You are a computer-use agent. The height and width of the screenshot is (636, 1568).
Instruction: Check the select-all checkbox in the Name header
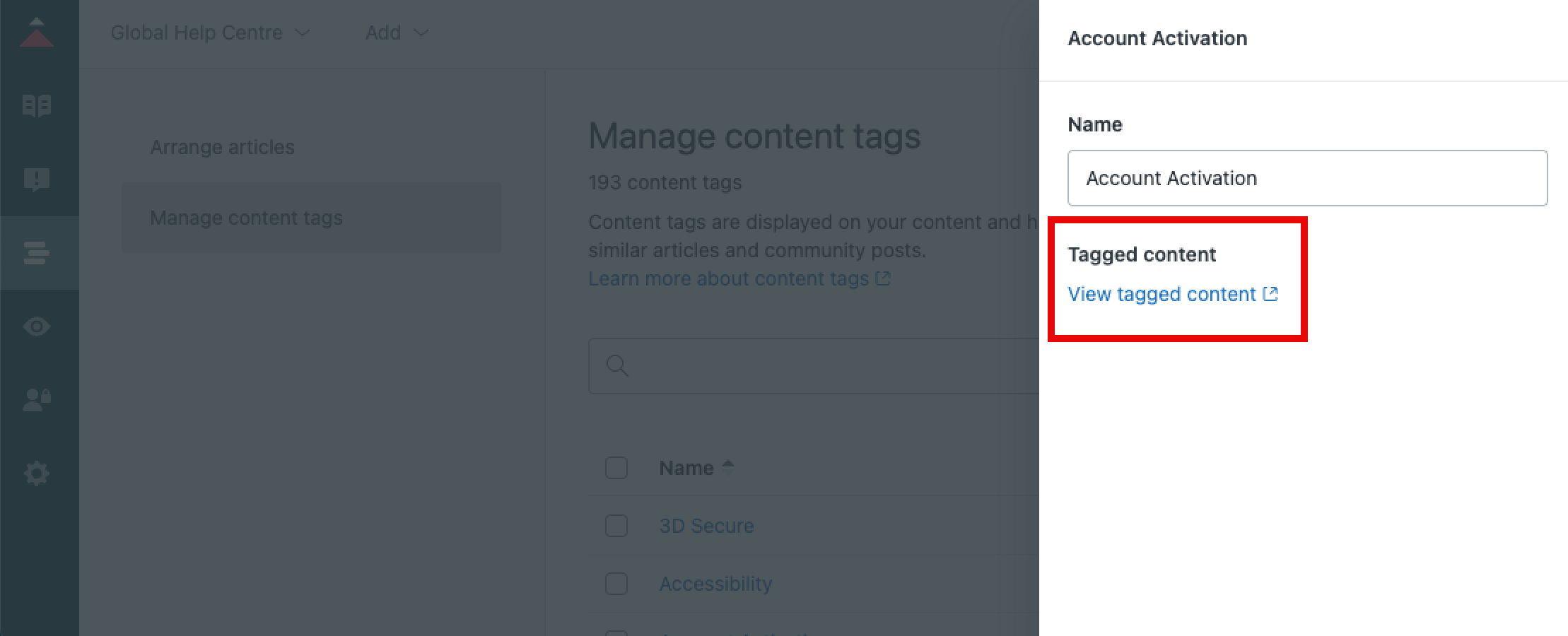coord(616,467)
